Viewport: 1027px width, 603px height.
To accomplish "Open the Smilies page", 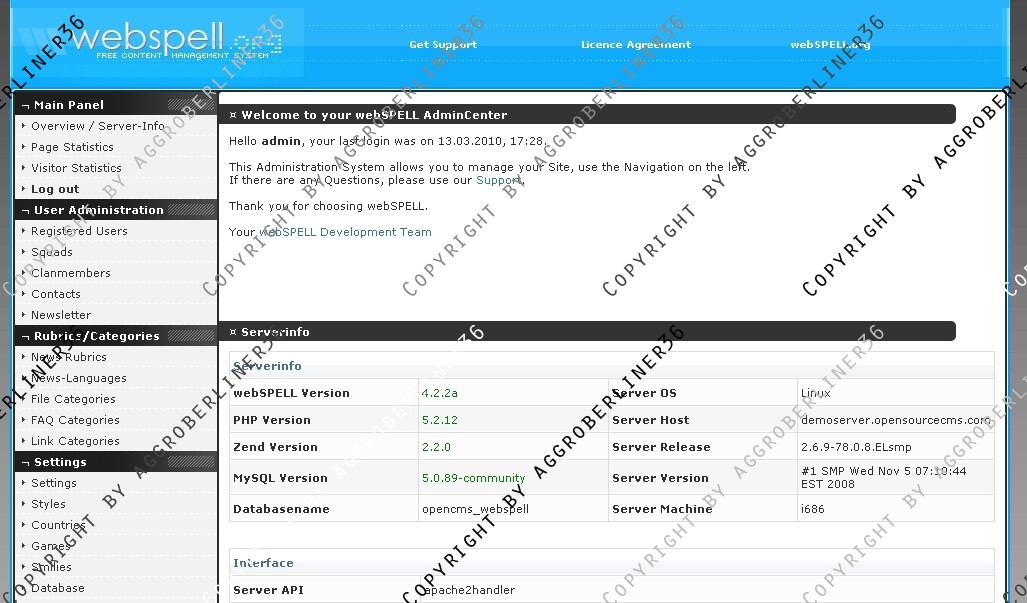I will [51, 566].
